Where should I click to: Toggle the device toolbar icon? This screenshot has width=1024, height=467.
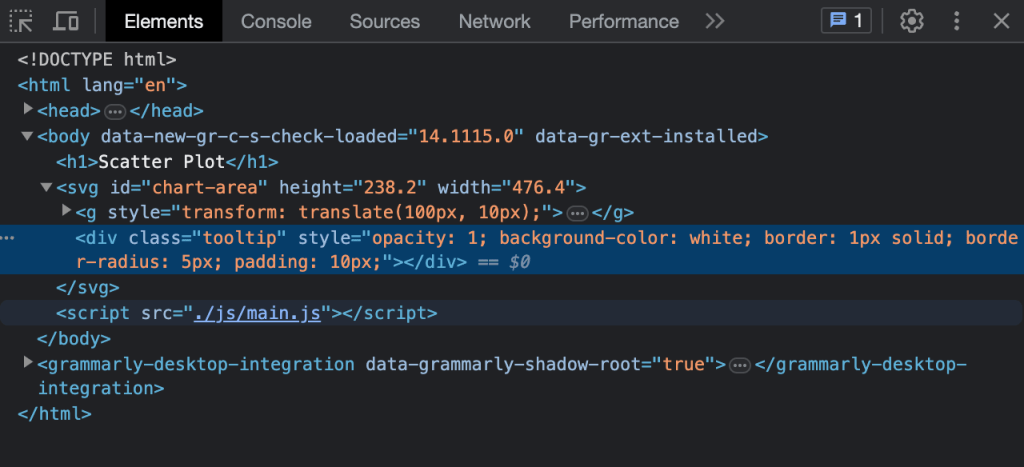66,21
